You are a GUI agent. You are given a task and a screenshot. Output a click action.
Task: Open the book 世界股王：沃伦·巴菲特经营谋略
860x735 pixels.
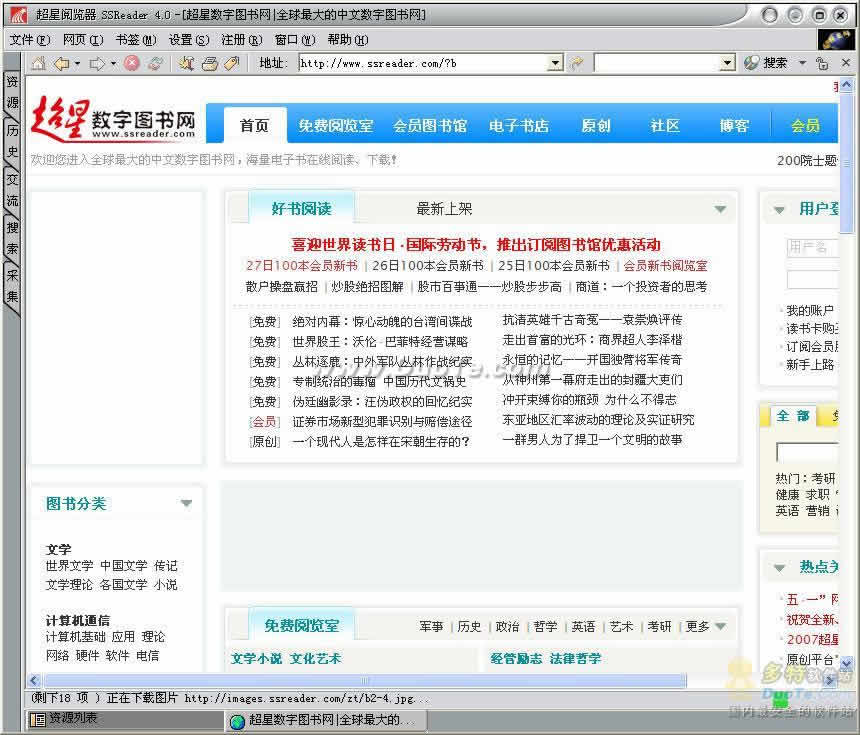tap(380, 341)
